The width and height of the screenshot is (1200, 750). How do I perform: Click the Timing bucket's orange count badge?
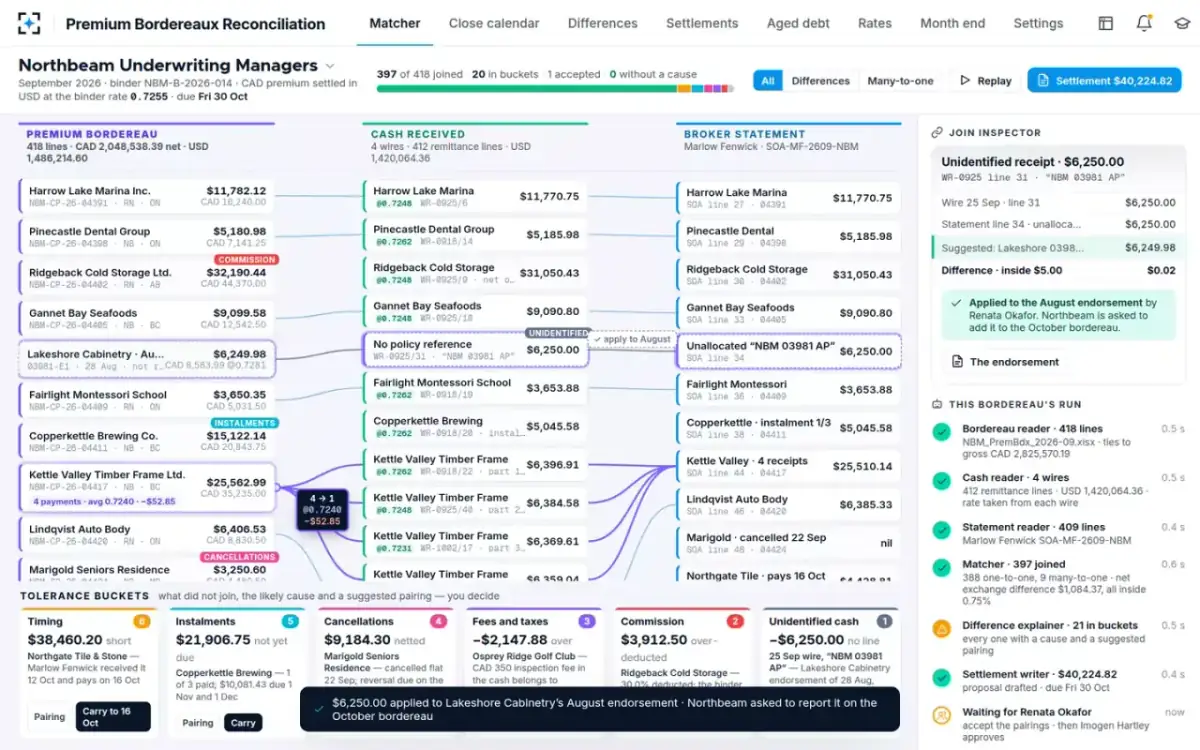(x=142, y=621)
